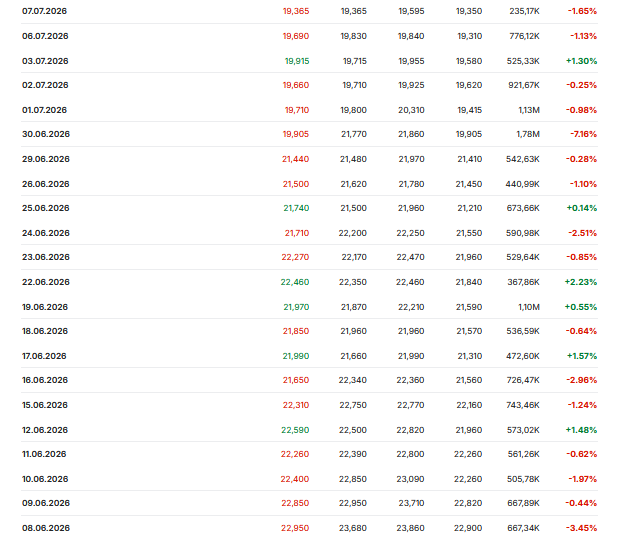Click volume 367,86K
This screenshot has height=543, width=618.
[x=523, y=282]
